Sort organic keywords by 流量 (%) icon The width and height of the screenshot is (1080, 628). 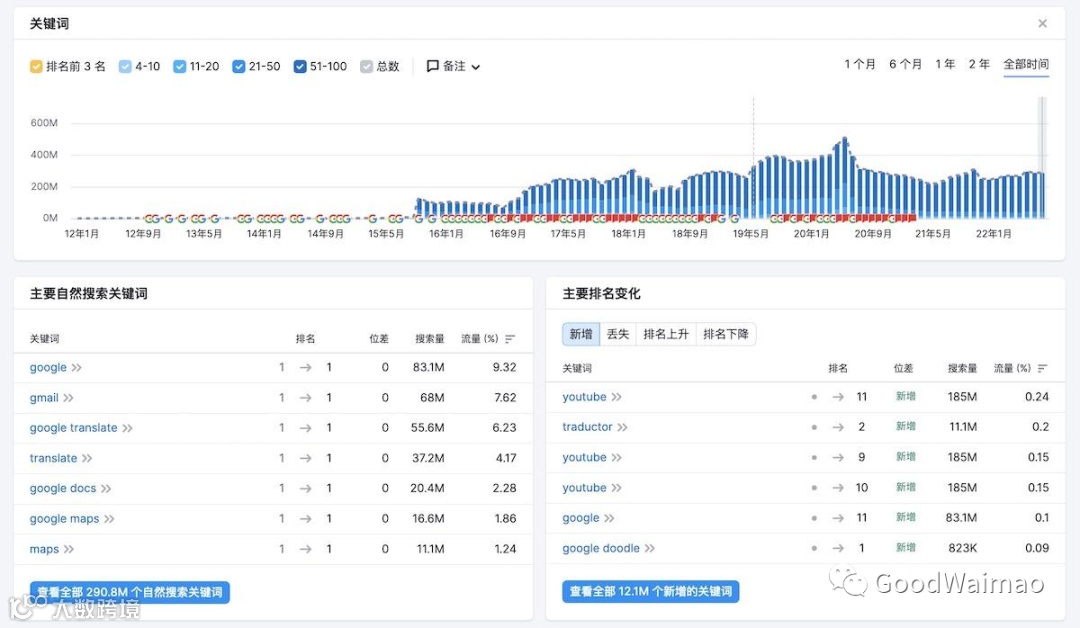click(x=510, y=339)
